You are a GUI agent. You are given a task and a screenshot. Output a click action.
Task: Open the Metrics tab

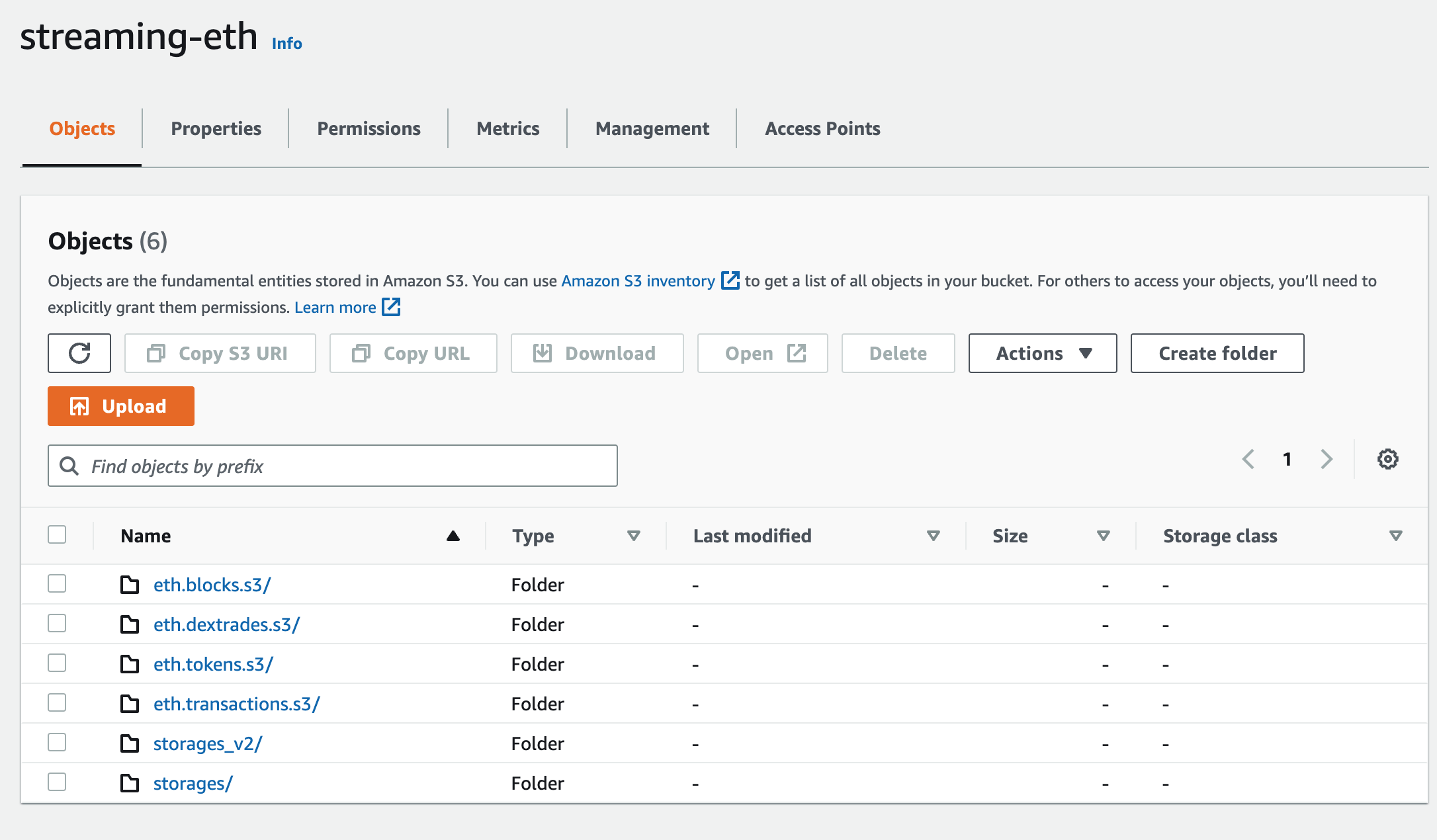pos(507,128)
